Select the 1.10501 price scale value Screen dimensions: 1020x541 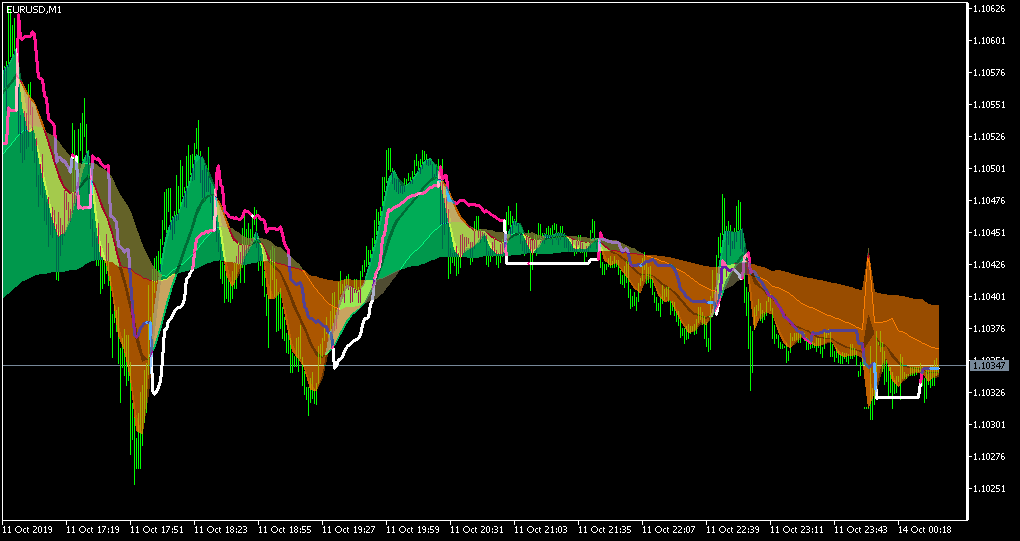click(989, 168)
